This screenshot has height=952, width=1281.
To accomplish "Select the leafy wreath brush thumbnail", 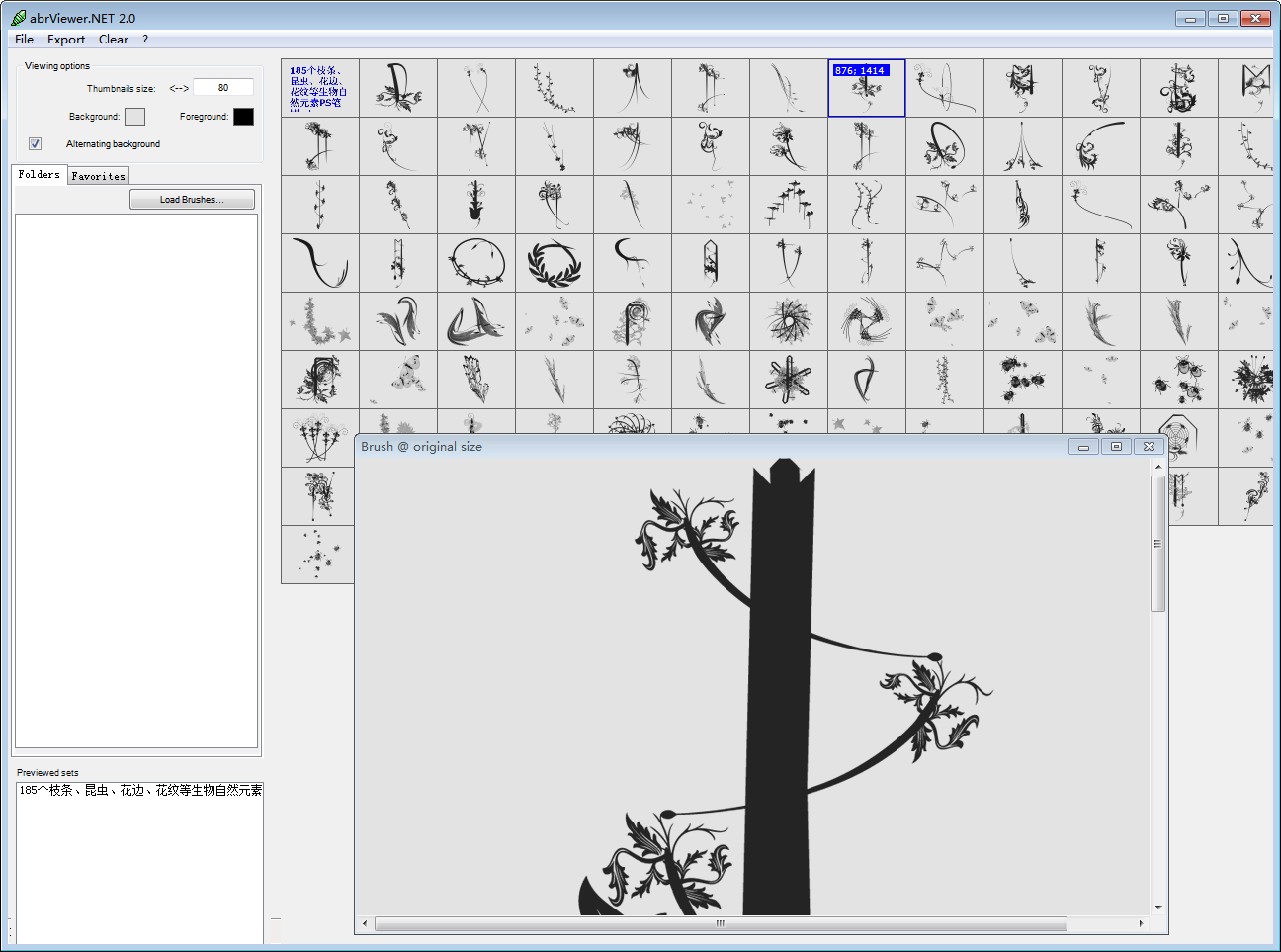I will coord(555,263).
